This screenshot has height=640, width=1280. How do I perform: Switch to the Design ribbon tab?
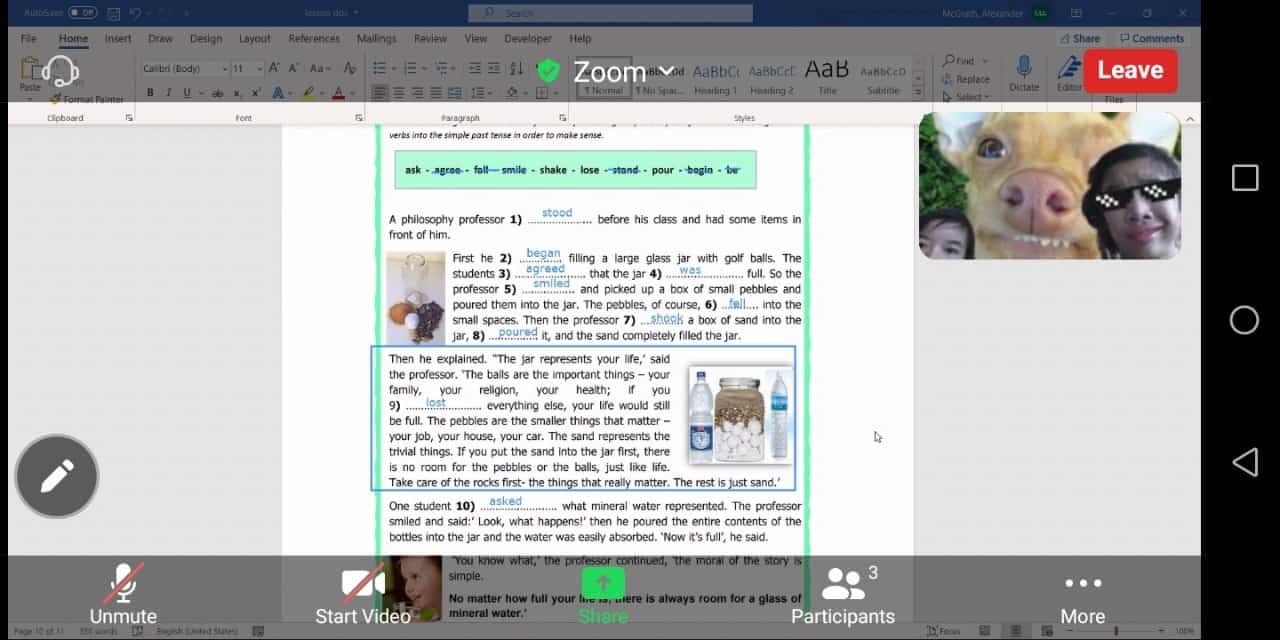coord(206,38)
